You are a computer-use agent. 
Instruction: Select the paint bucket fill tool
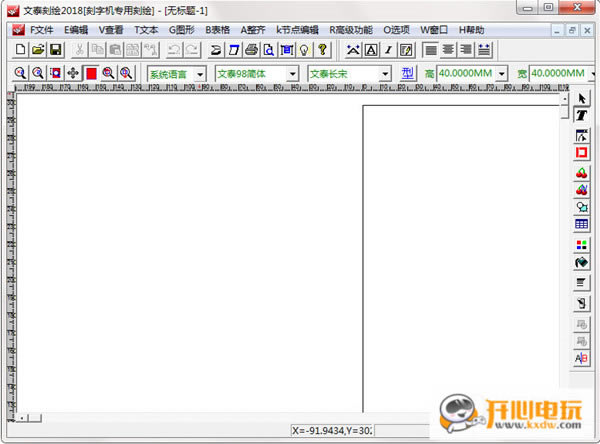(x=582, y=263)
